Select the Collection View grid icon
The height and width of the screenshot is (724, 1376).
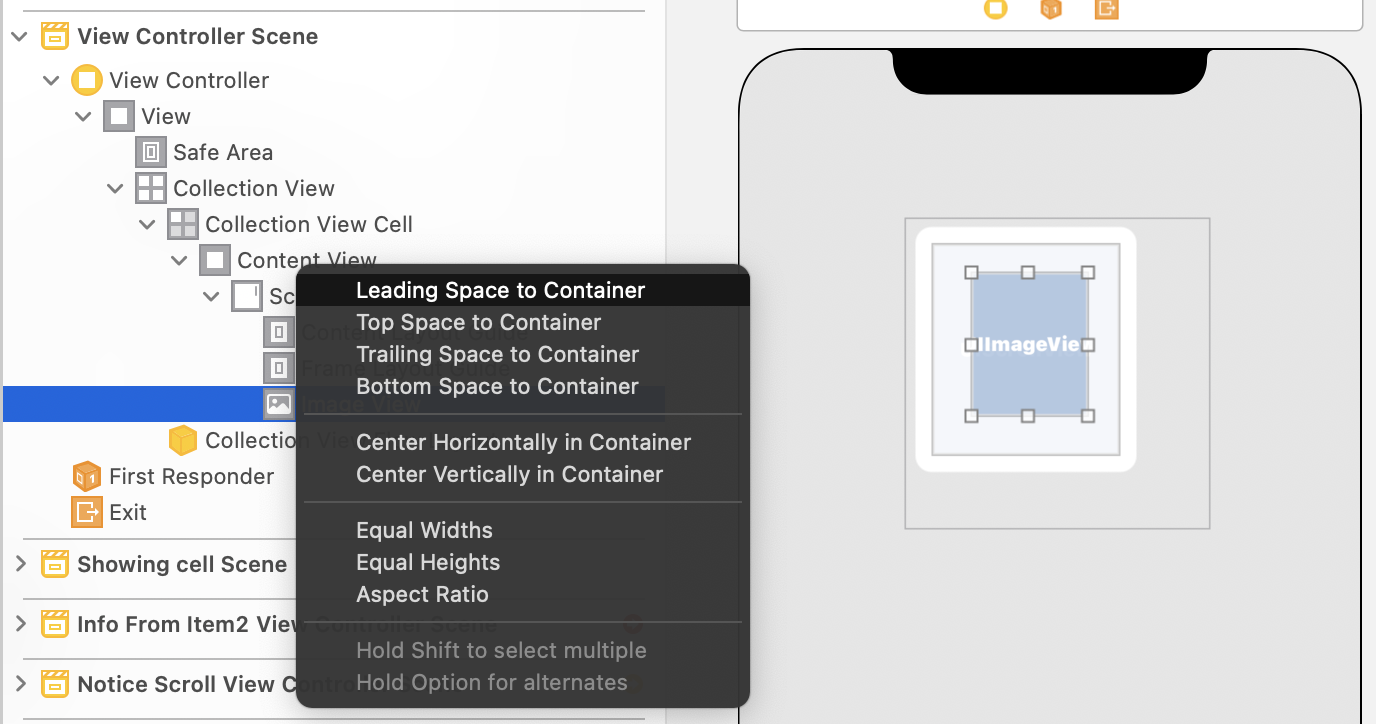[x=151, y=188]
